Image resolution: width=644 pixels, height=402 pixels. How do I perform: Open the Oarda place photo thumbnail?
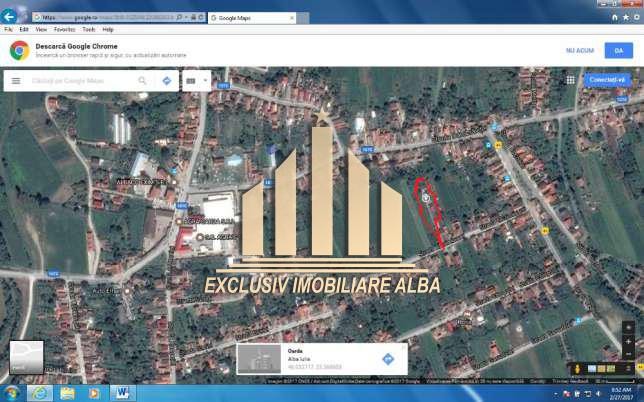260,359
